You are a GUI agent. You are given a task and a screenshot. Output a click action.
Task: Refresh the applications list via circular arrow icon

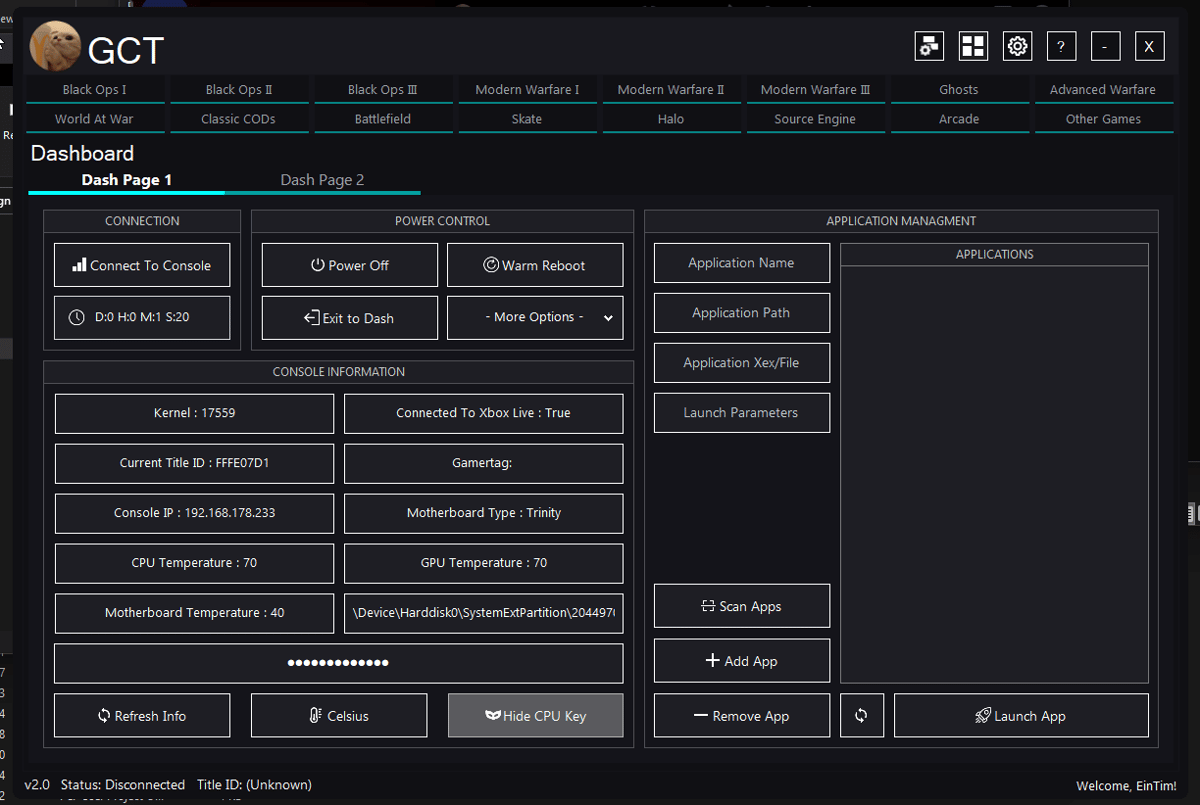click(861, 715)
